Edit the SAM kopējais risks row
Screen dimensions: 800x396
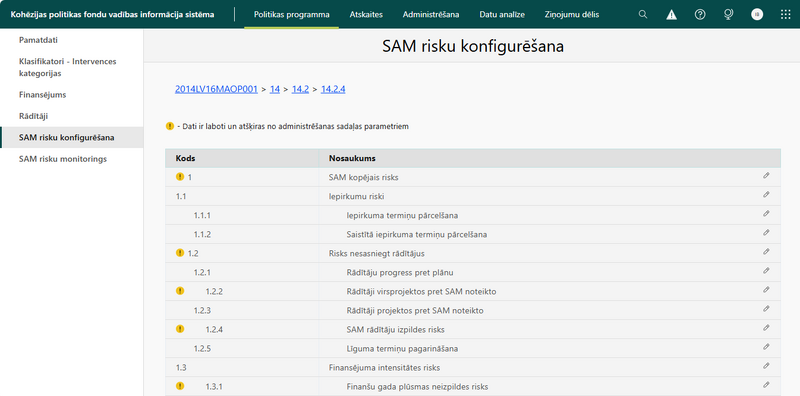pyautogui.click(x=766, y=176)
